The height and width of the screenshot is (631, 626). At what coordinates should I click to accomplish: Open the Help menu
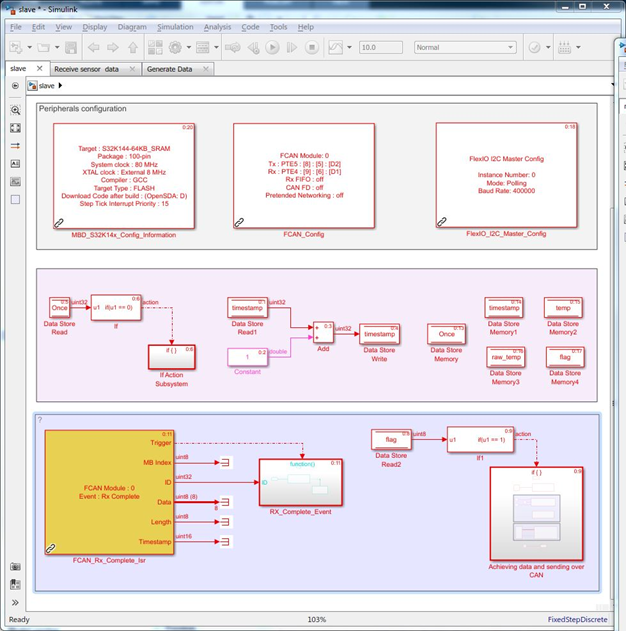coord(306,27)
